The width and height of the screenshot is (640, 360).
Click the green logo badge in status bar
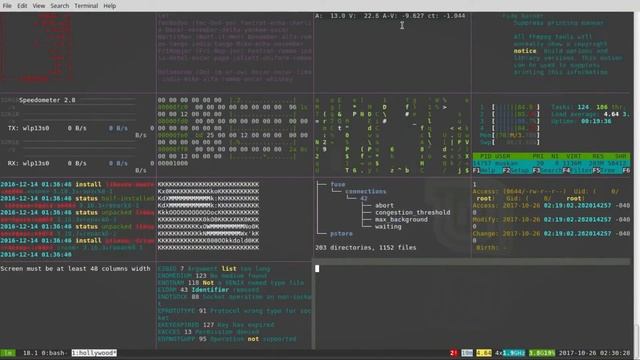(x=8, y=353)
